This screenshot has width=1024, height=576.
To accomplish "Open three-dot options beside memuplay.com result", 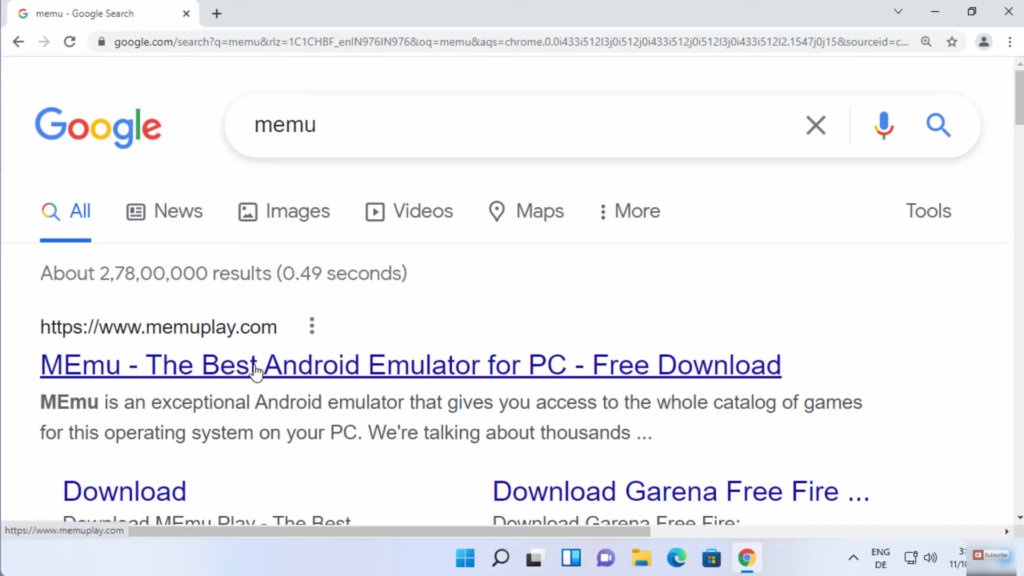I will (312, 326).
